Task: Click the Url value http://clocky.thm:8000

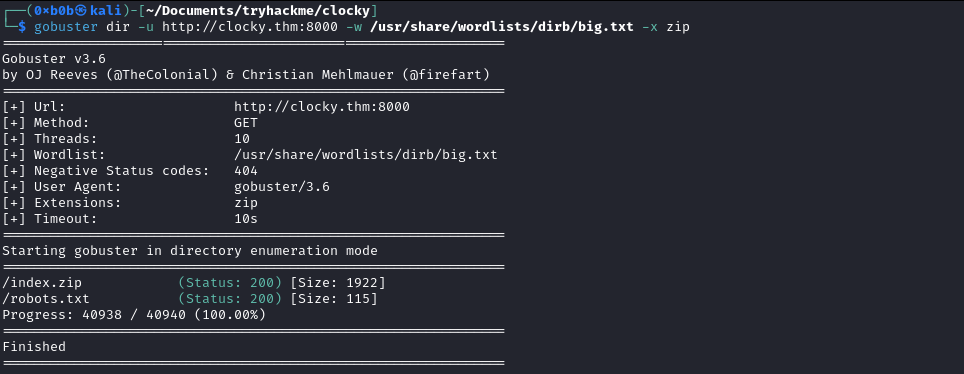Action: (x=322, y=107)
